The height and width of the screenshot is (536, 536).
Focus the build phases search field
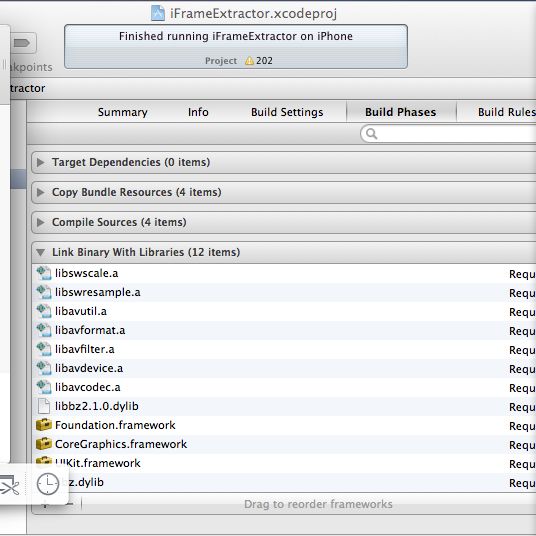pyautogui.click(x=448, y=134)
